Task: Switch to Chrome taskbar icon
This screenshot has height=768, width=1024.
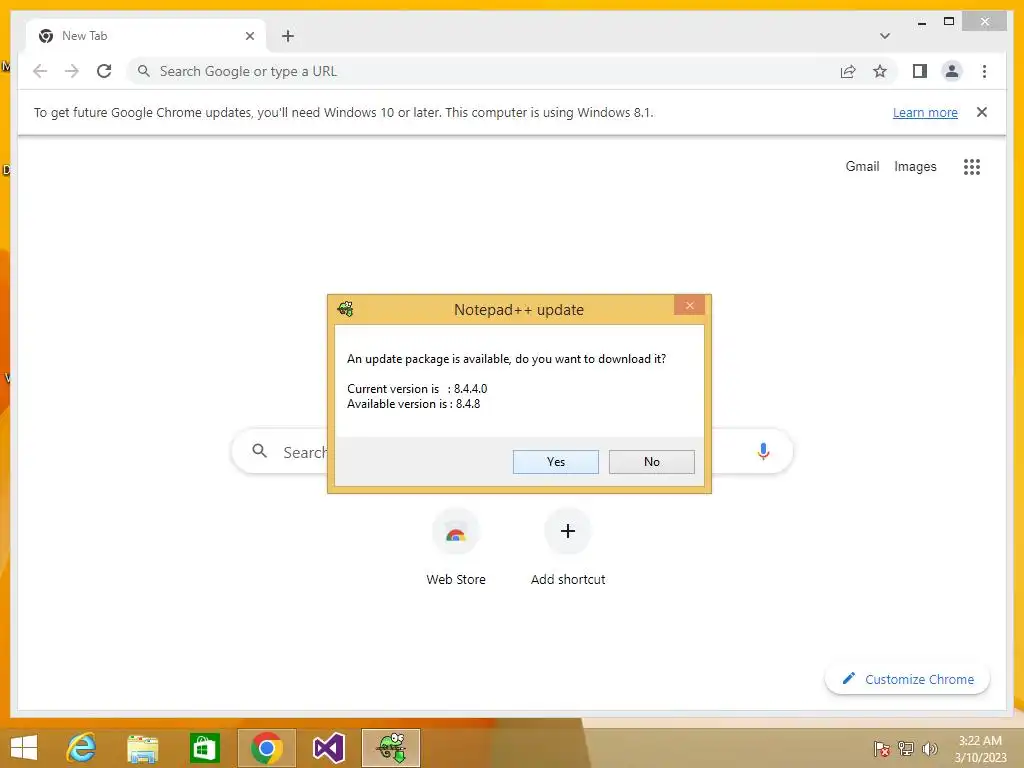Action: (266, 748)
